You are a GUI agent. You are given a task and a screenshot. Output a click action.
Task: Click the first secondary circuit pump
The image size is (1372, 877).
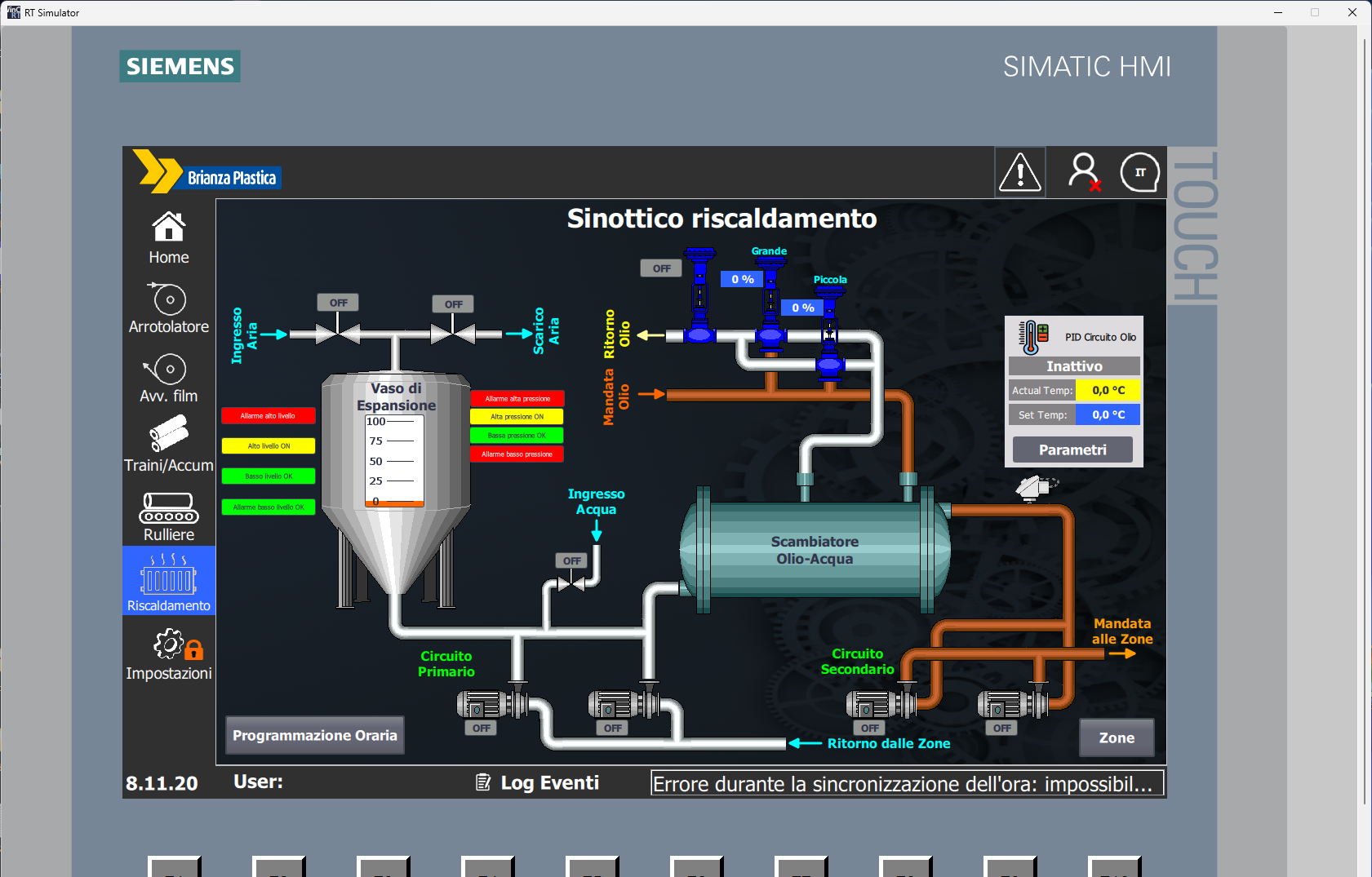[881, 704]
